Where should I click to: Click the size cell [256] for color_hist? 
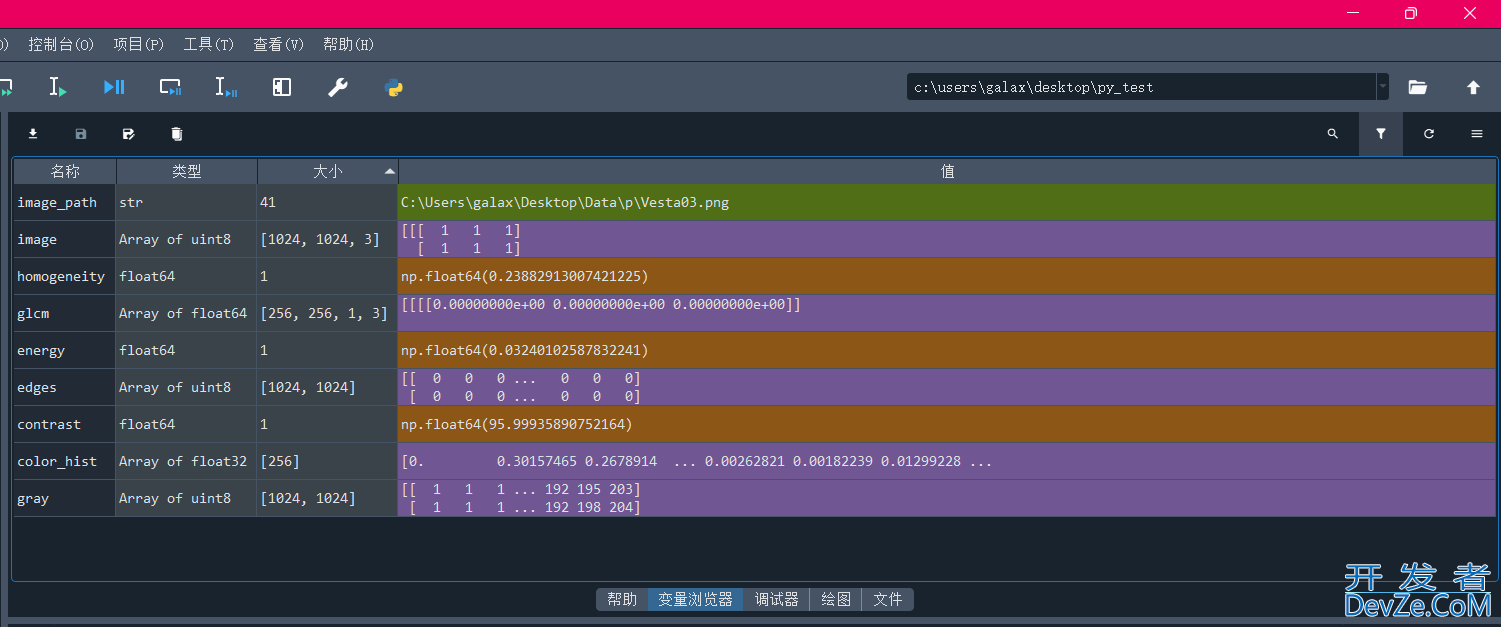tap(328, 461)
